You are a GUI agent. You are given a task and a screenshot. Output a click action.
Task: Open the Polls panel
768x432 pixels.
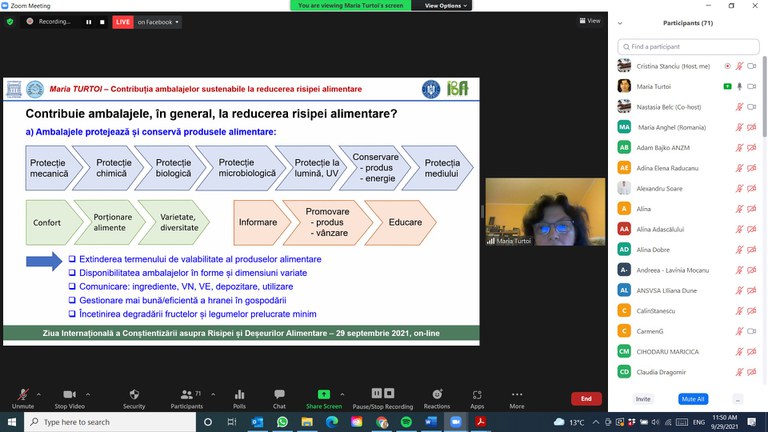click(x=239, y=394)
